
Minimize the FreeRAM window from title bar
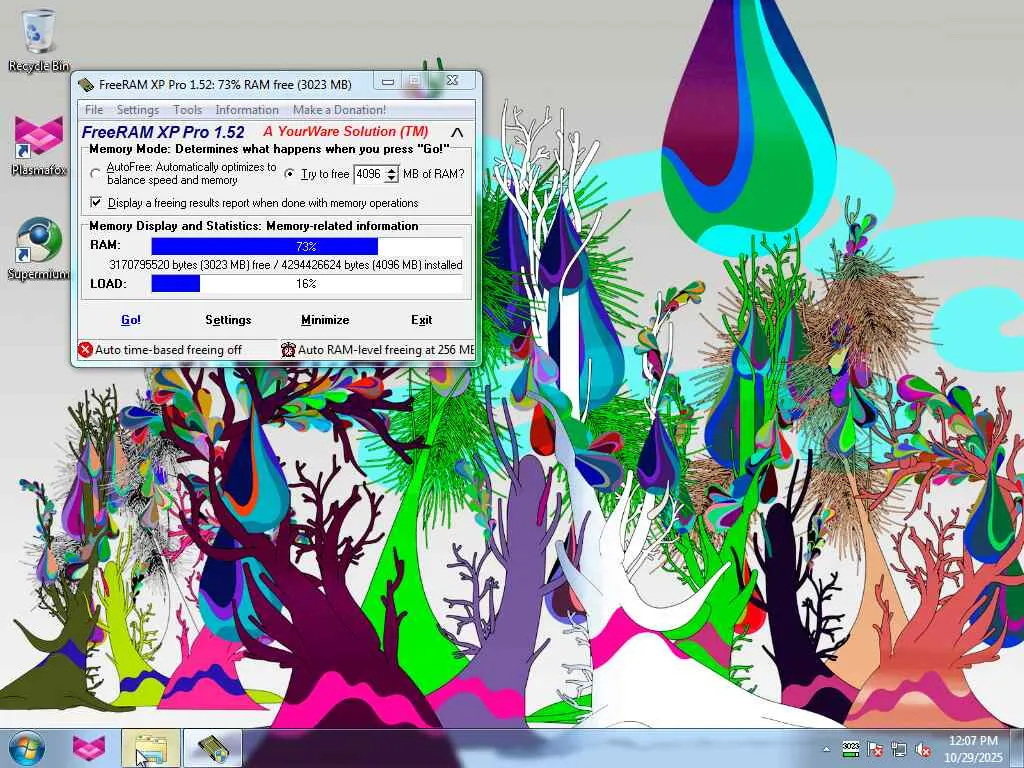click(387, 81)
